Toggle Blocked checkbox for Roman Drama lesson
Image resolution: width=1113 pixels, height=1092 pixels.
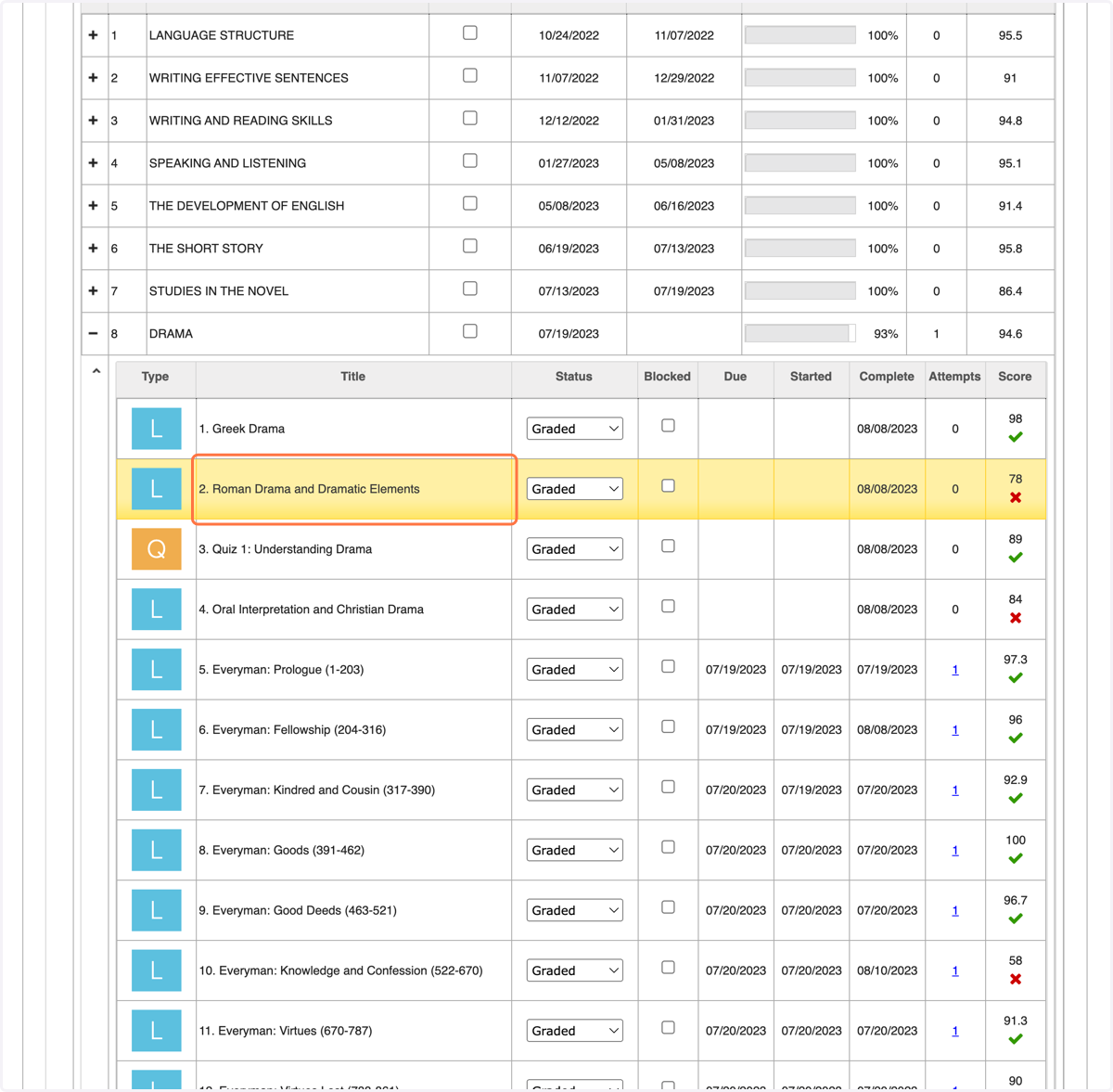[x=668, y=486]
